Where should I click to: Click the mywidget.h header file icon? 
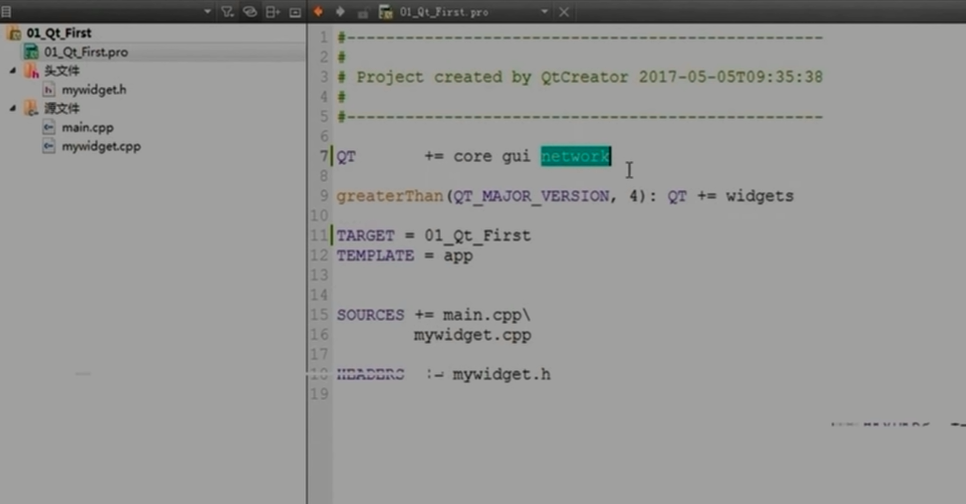click(49, 90)
